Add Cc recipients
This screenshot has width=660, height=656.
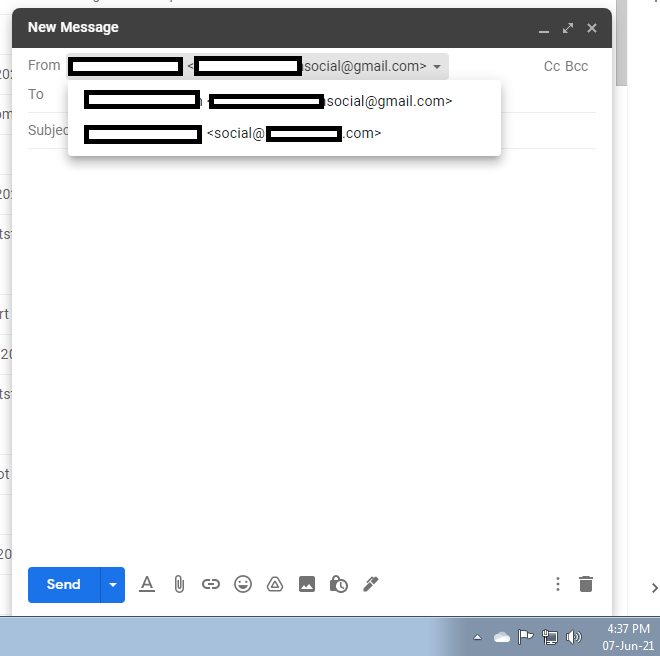552,66
